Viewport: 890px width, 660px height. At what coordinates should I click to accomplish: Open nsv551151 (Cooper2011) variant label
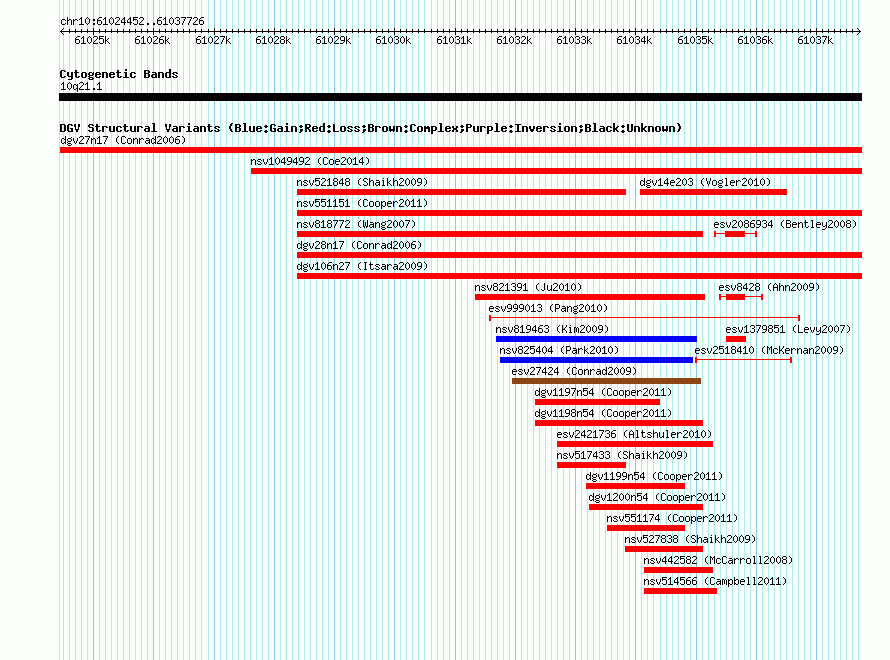[362, 203]
